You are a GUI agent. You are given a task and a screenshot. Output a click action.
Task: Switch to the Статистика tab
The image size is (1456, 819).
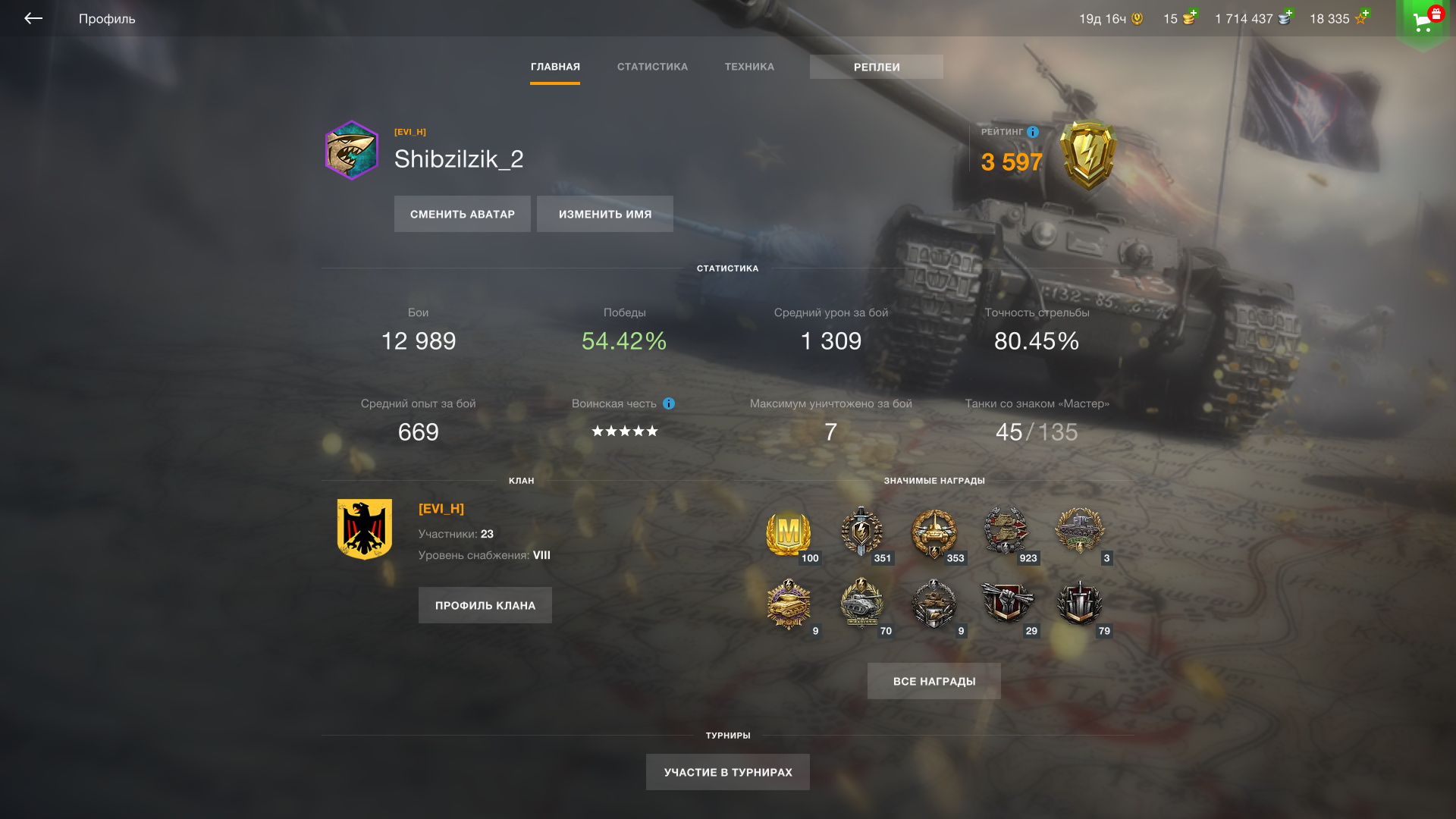[652, 67]
